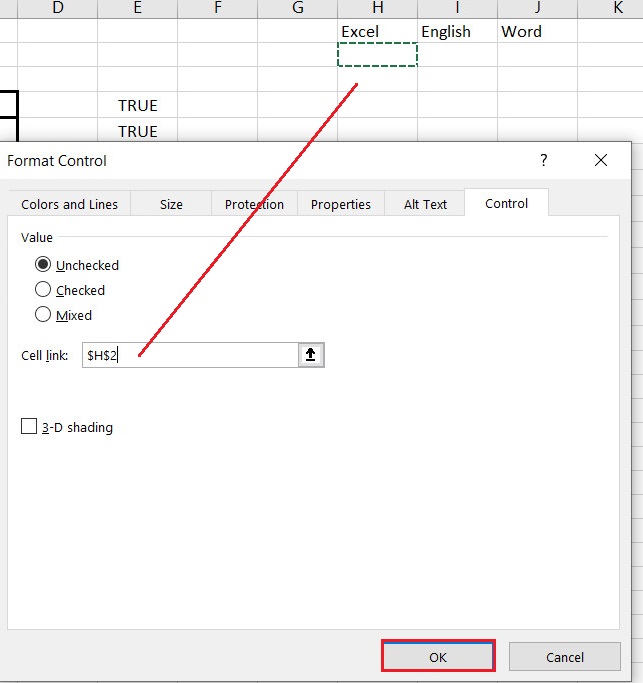Select column H header
Image resolution: width=643 pixels, height=683 pixels.
tap(378, 8)
